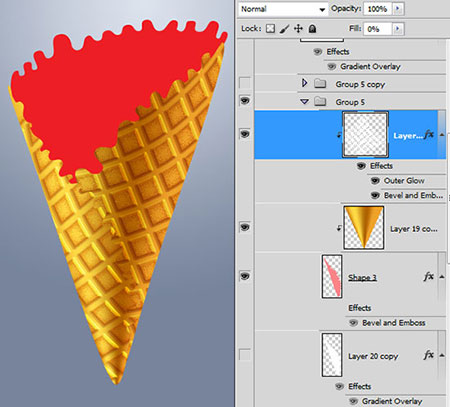Click the Layer 20 copy thumbnail
This screenshot has width=450, height=407.
pos(332,355)
